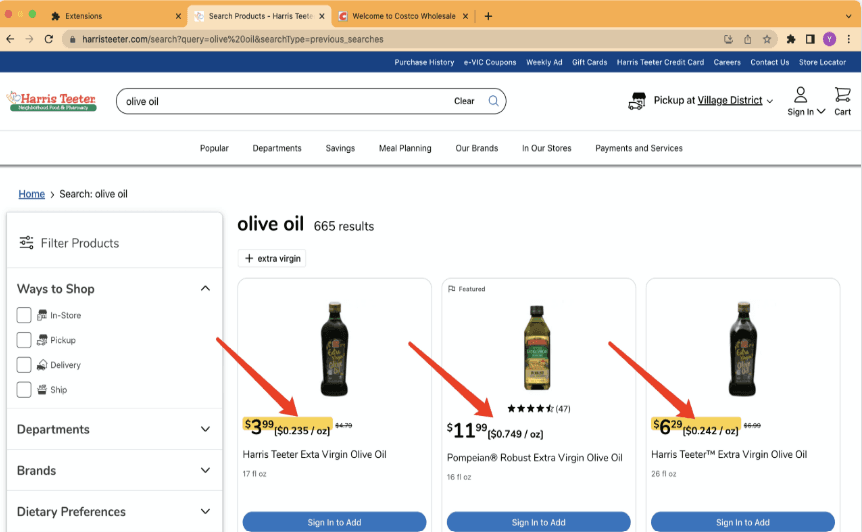
Task: Switch to the Extensions tab
Action: pyautogui.click(x=116, y=16)
